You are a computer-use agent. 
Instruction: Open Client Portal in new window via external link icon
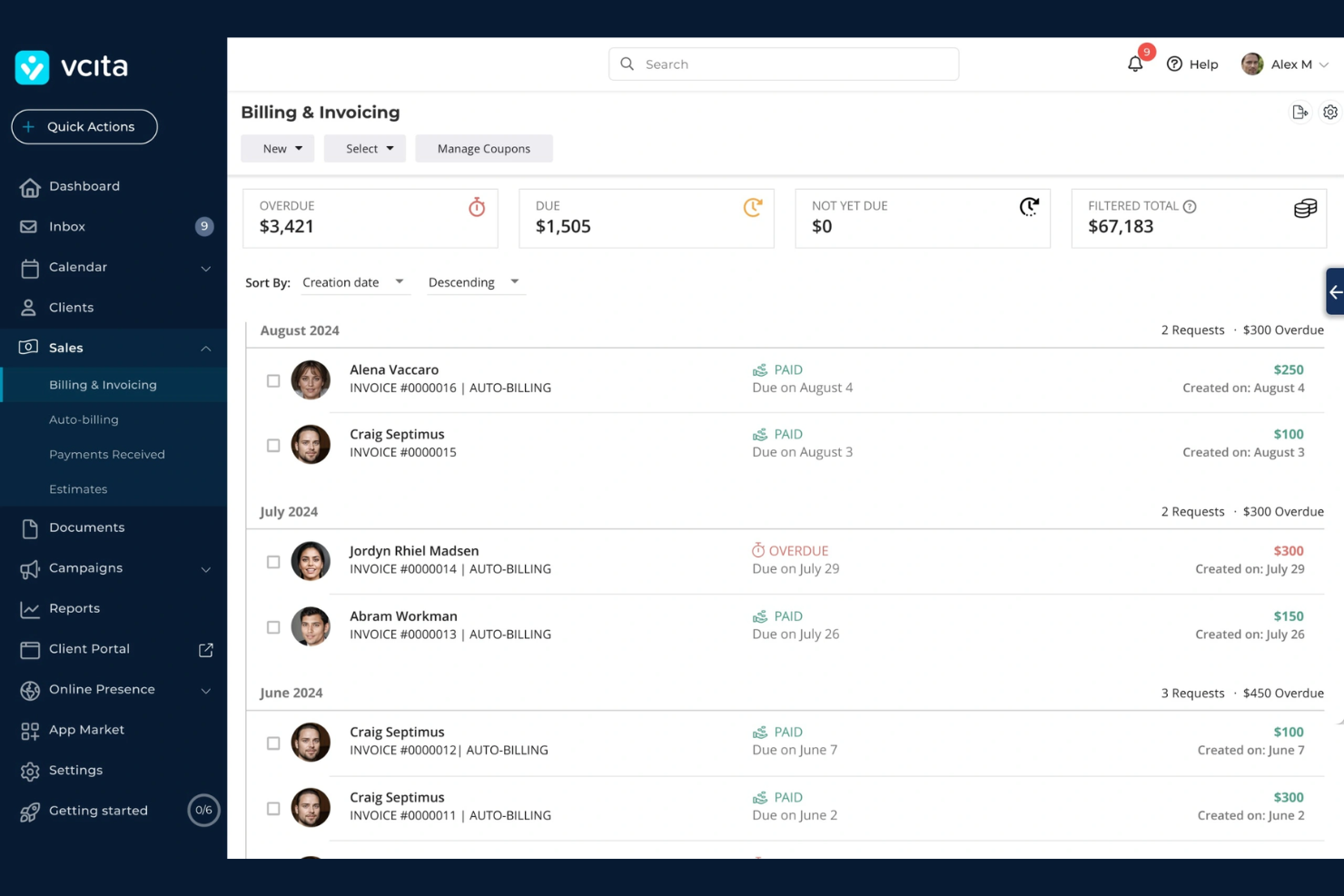205,649
